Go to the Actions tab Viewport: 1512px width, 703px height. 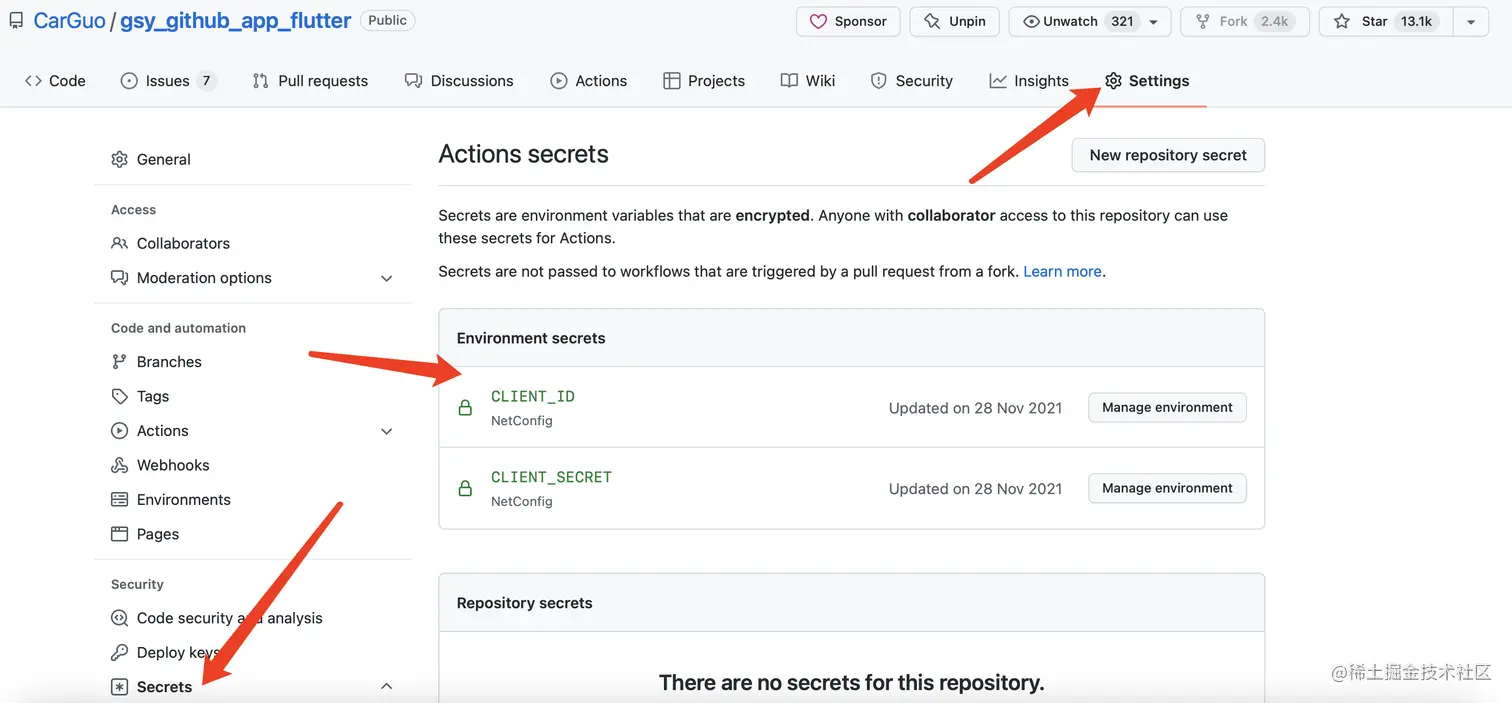coord(589,81)
